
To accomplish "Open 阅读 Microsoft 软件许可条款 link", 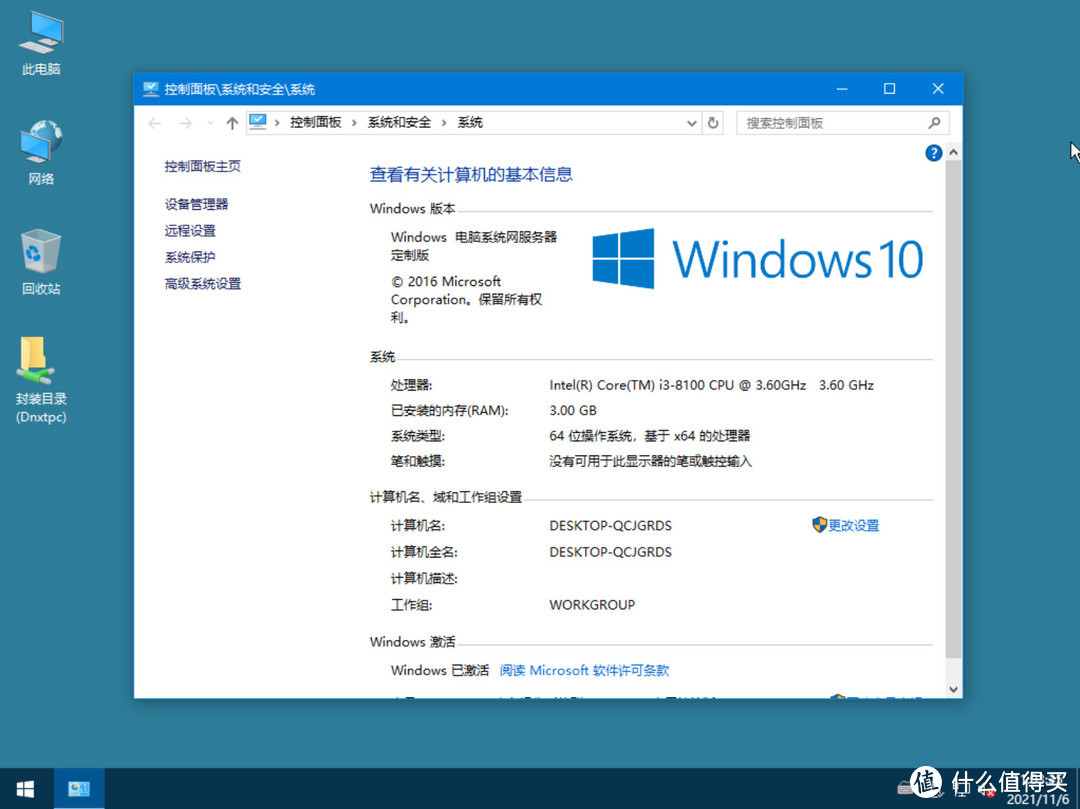I will point(584,670).
